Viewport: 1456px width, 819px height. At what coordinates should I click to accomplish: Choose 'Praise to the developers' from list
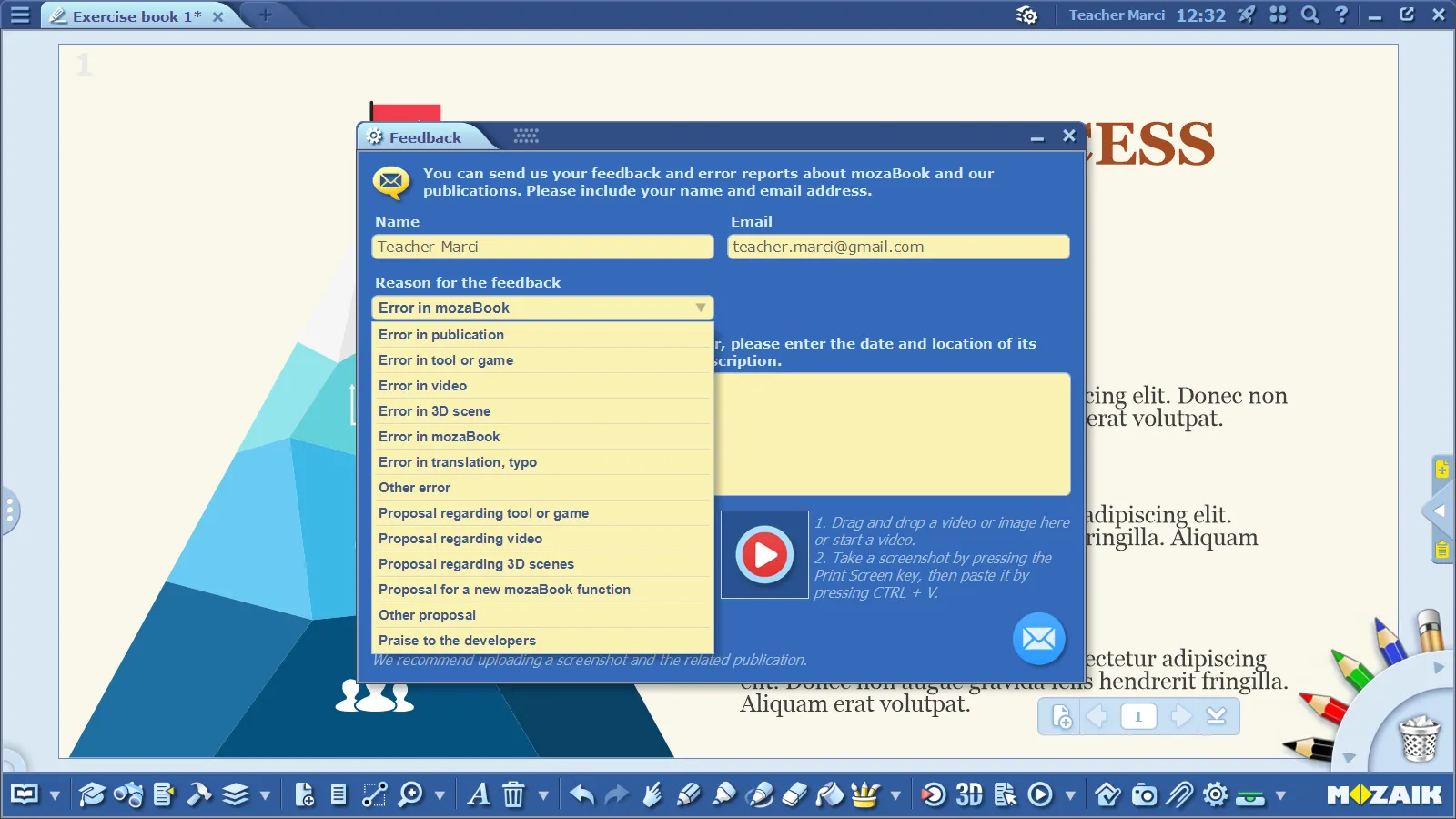[x=457, y=641]
